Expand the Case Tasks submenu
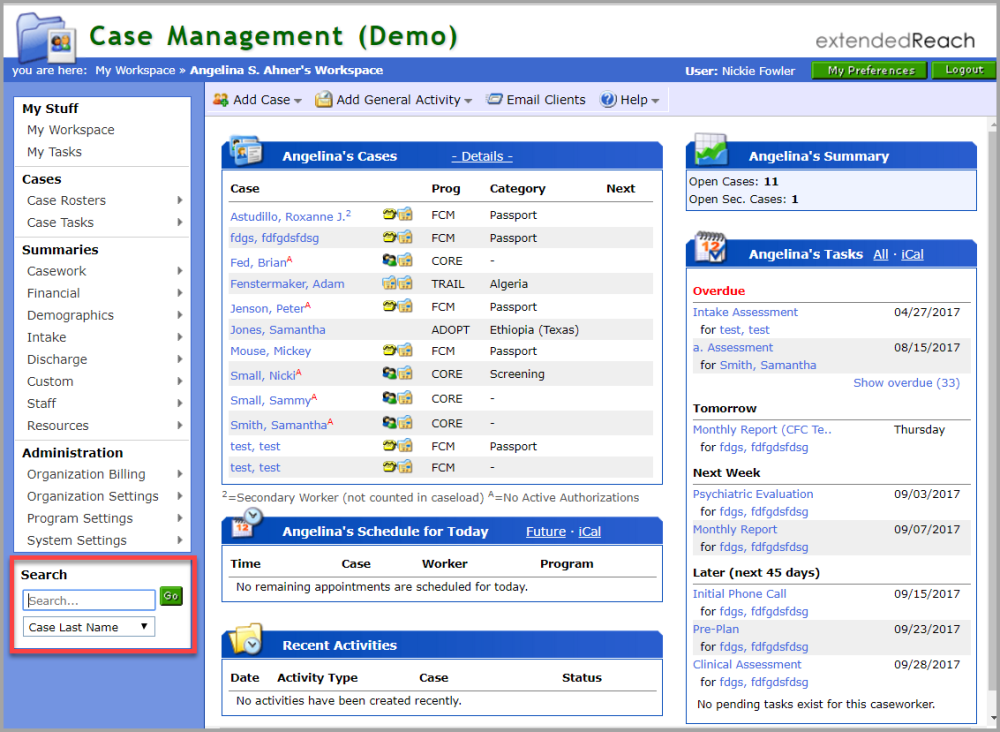Screen dimensions: 1000x732 coord(180,223)
